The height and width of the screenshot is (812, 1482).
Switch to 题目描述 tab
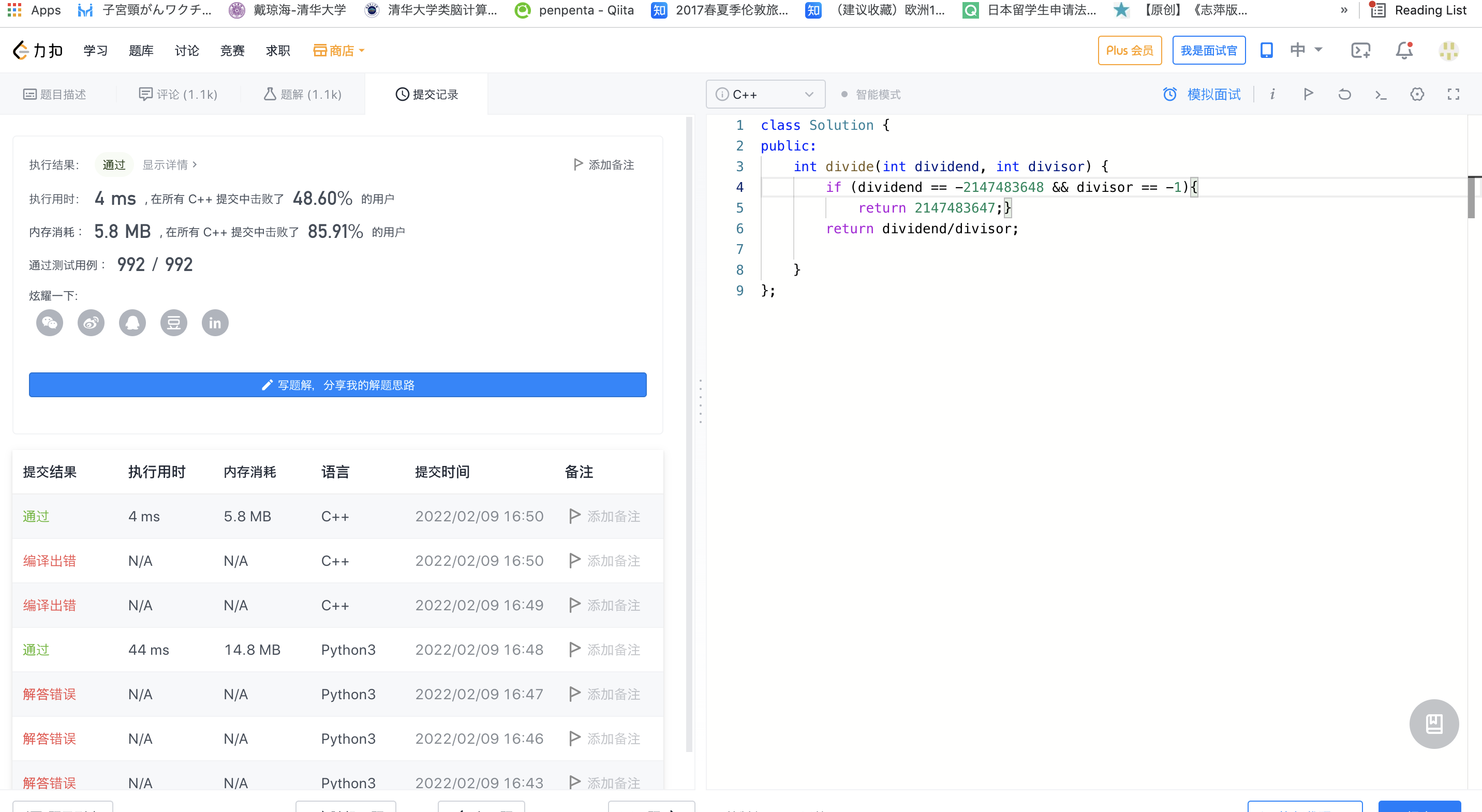tap(55, 94)
